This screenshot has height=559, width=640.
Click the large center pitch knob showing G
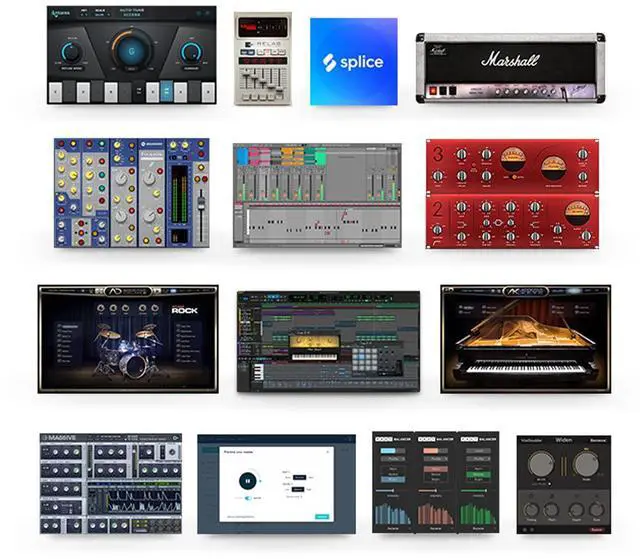[131, 52]
